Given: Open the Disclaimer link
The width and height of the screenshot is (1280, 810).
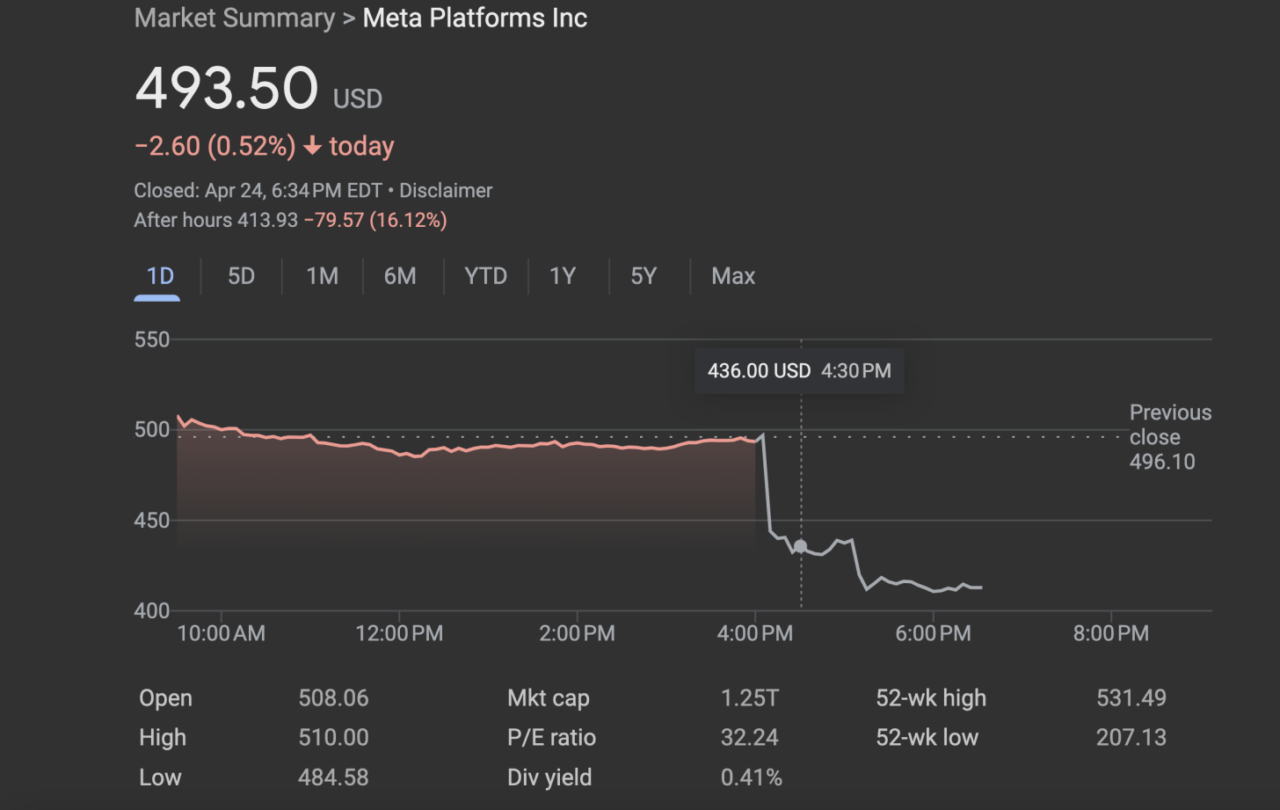Looking at the screenshot, I should [x=446, y=190].
